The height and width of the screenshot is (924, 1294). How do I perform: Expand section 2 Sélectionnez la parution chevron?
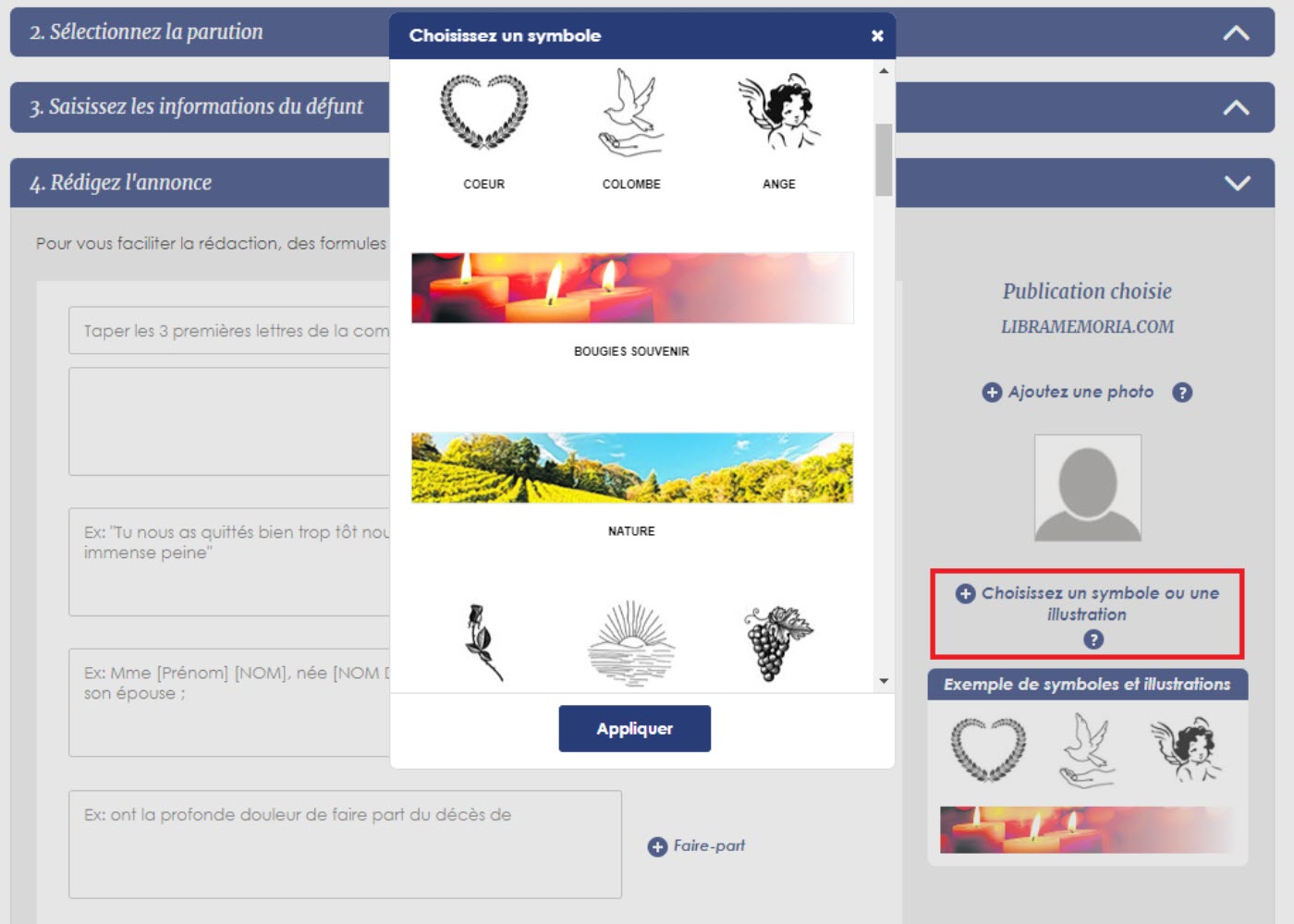(x=1236, y=33)
